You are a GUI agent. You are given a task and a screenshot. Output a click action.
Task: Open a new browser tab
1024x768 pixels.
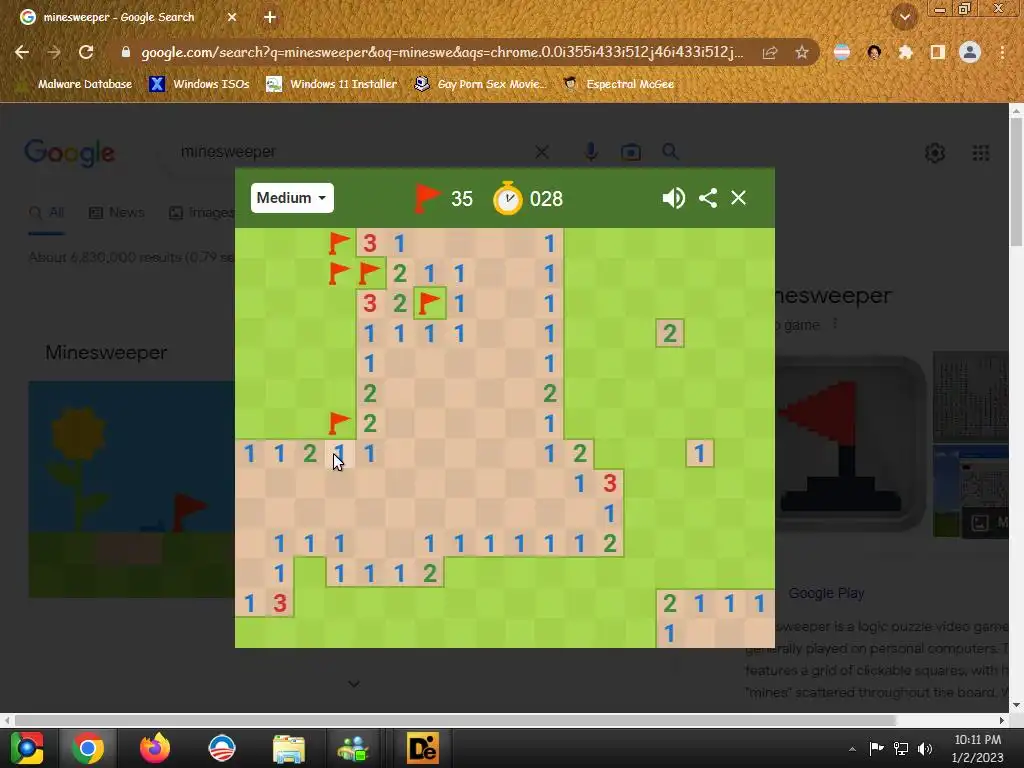point(270,18)
